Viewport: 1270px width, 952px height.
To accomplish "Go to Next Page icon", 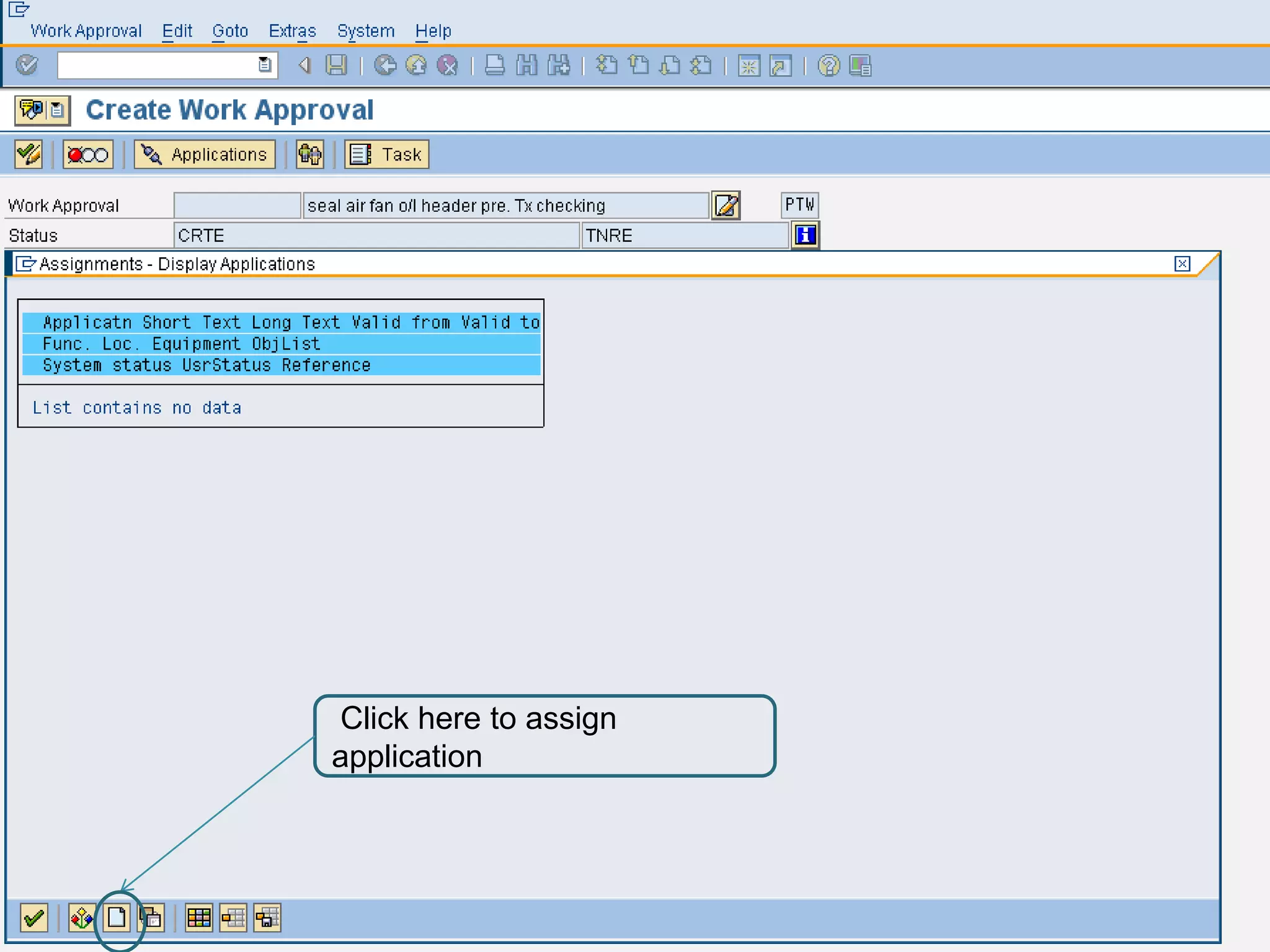I will click(x=670, y=65).
